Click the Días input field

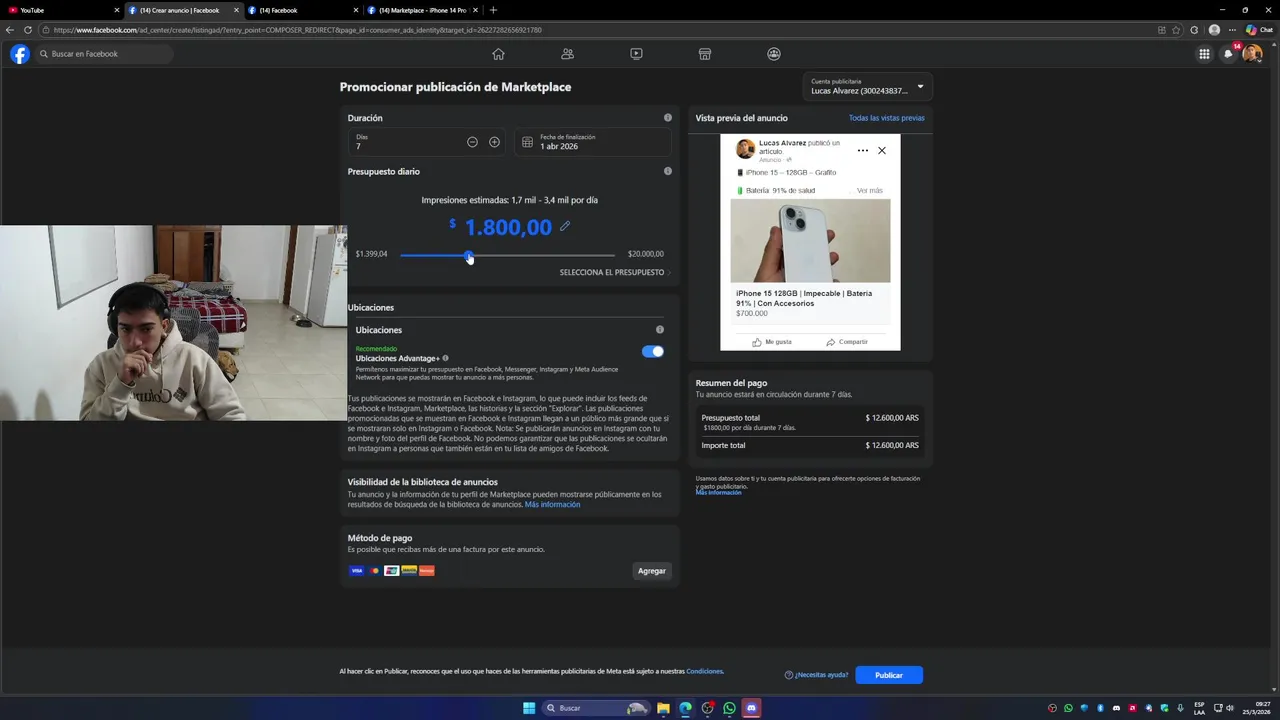tap(427, 142)
